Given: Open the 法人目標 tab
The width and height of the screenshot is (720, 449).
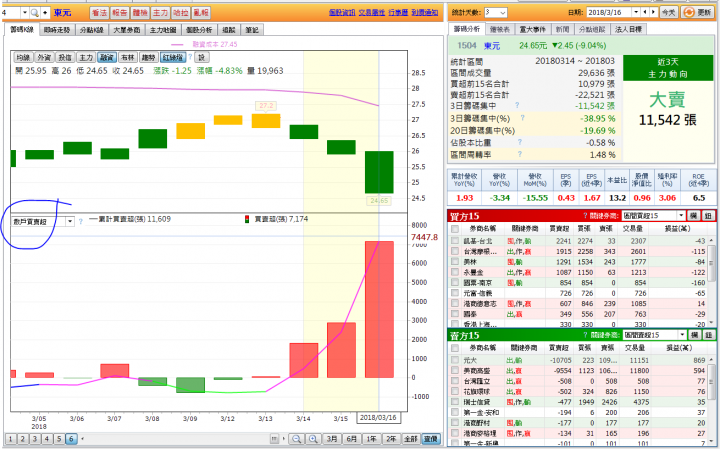Looking at the screenshot, I should tap(628, 29).
